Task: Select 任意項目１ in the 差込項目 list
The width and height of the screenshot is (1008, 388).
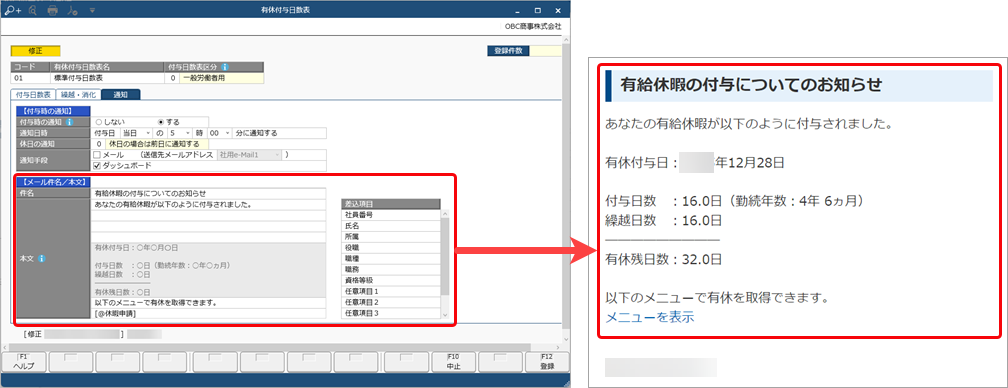Action: tap(390, 291)
